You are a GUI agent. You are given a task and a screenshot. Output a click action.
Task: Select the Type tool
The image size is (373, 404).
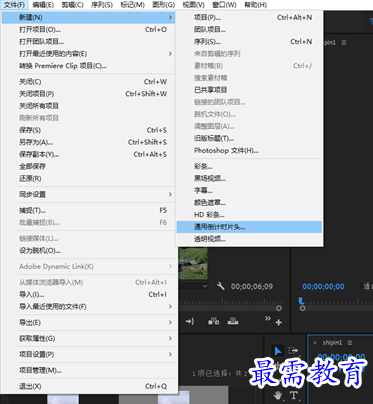pyautogui.click(x=294, y=396)
